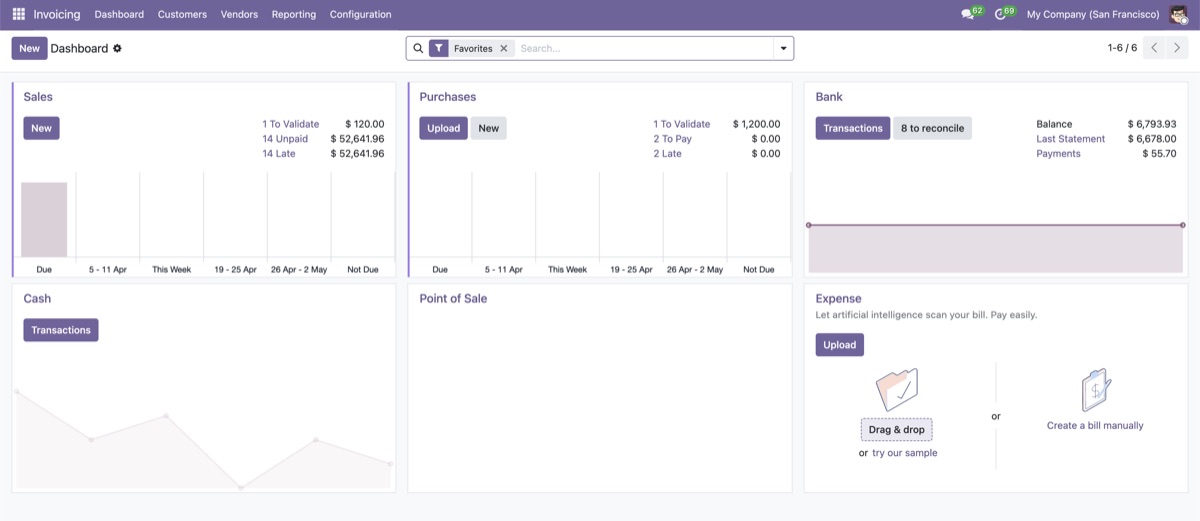Click the New button beside Dashboard
Screen dimensions: 1200x521
tap(30, 48)
